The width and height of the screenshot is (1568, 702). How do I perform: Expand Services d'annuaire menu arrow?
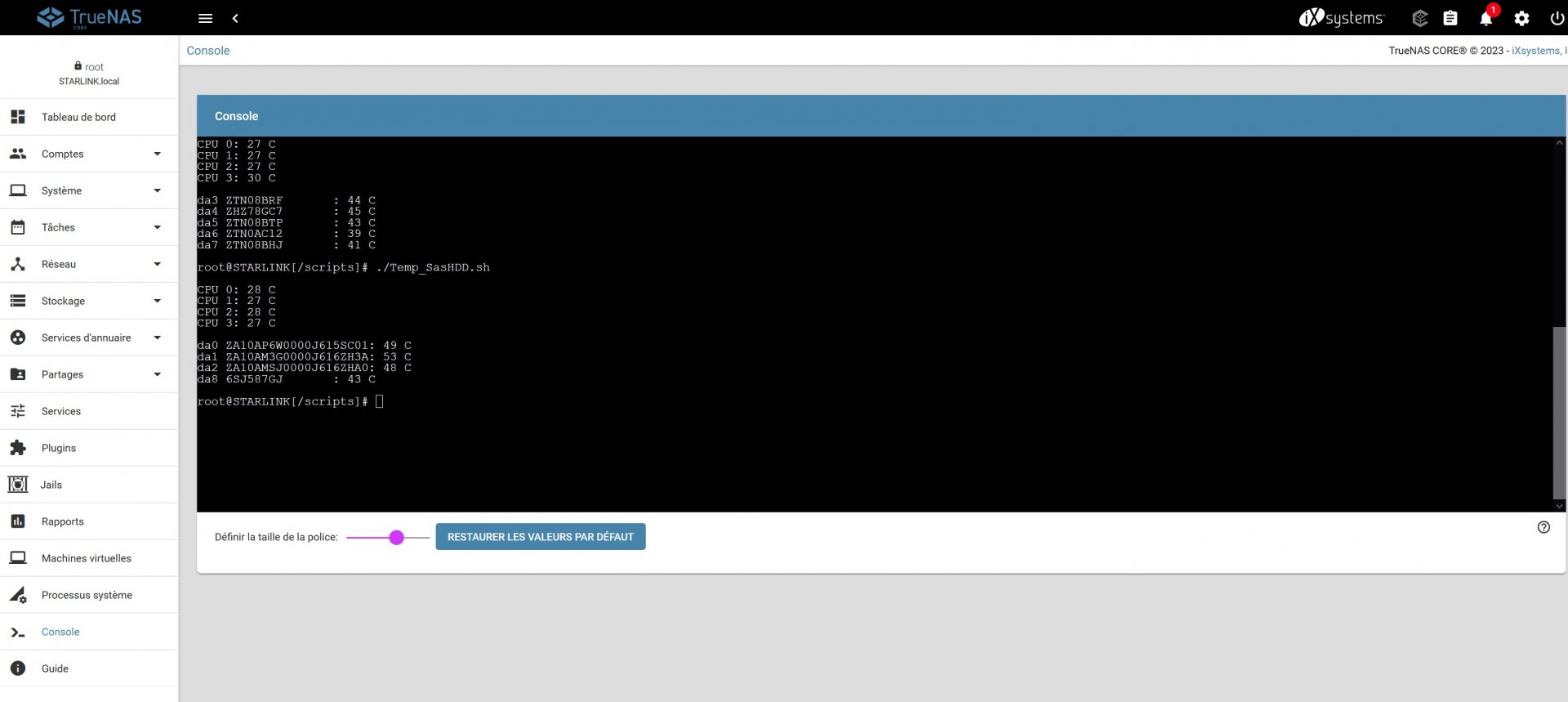coord(158,338)
